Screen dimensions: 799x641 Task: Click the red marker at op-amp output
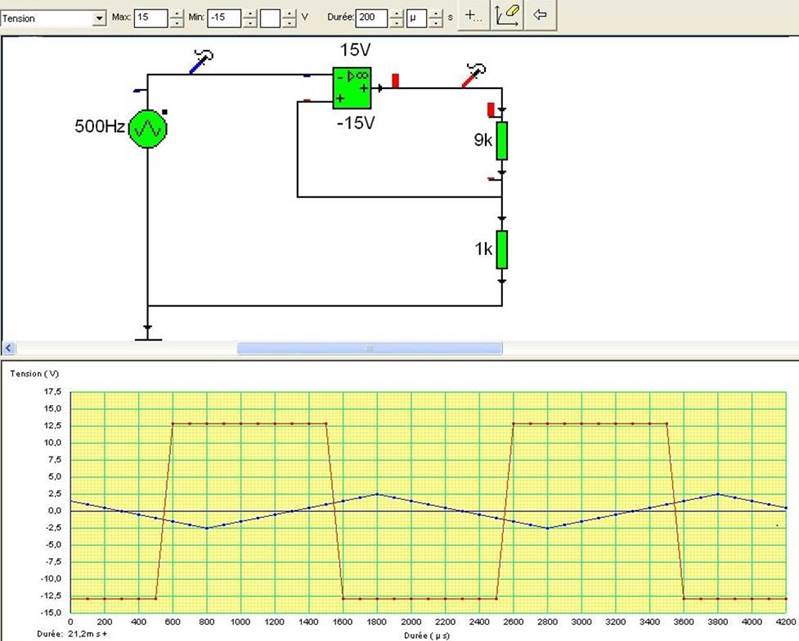tap(395, 81)
